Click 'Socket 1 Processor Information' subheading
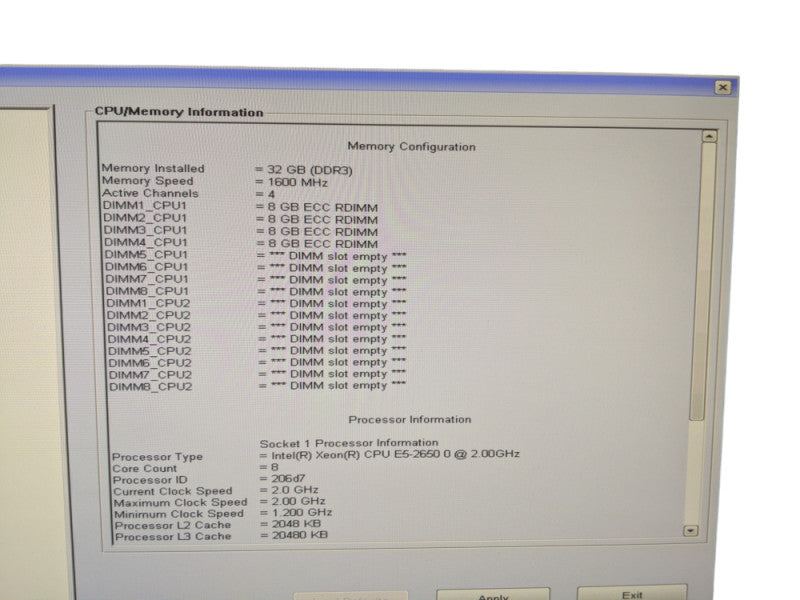Screen dimensions: 800x600 [x=349, y=443]
